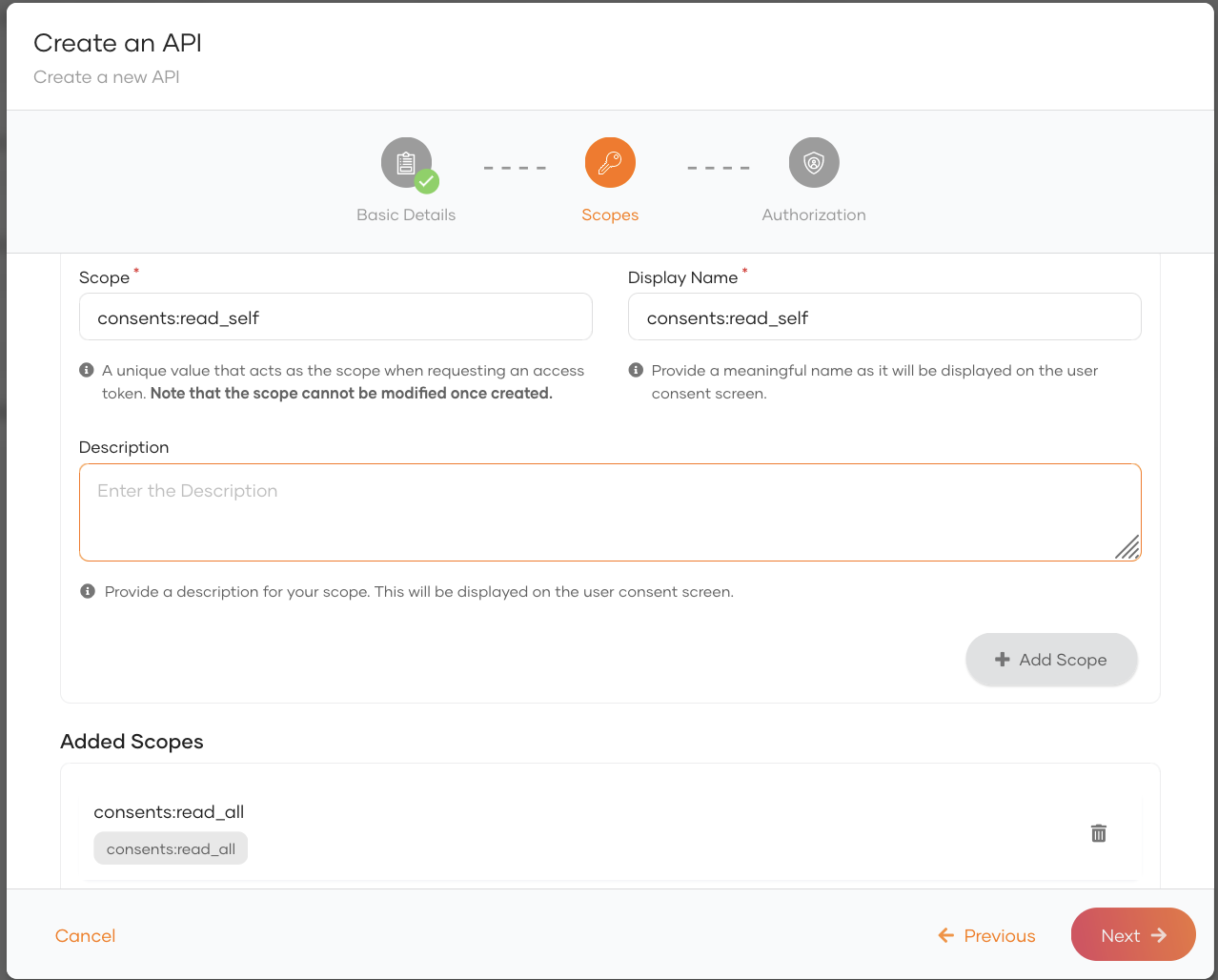The image size is (1218, 980).
Task: Select the Basic Details step label
Action: point(406,214)
